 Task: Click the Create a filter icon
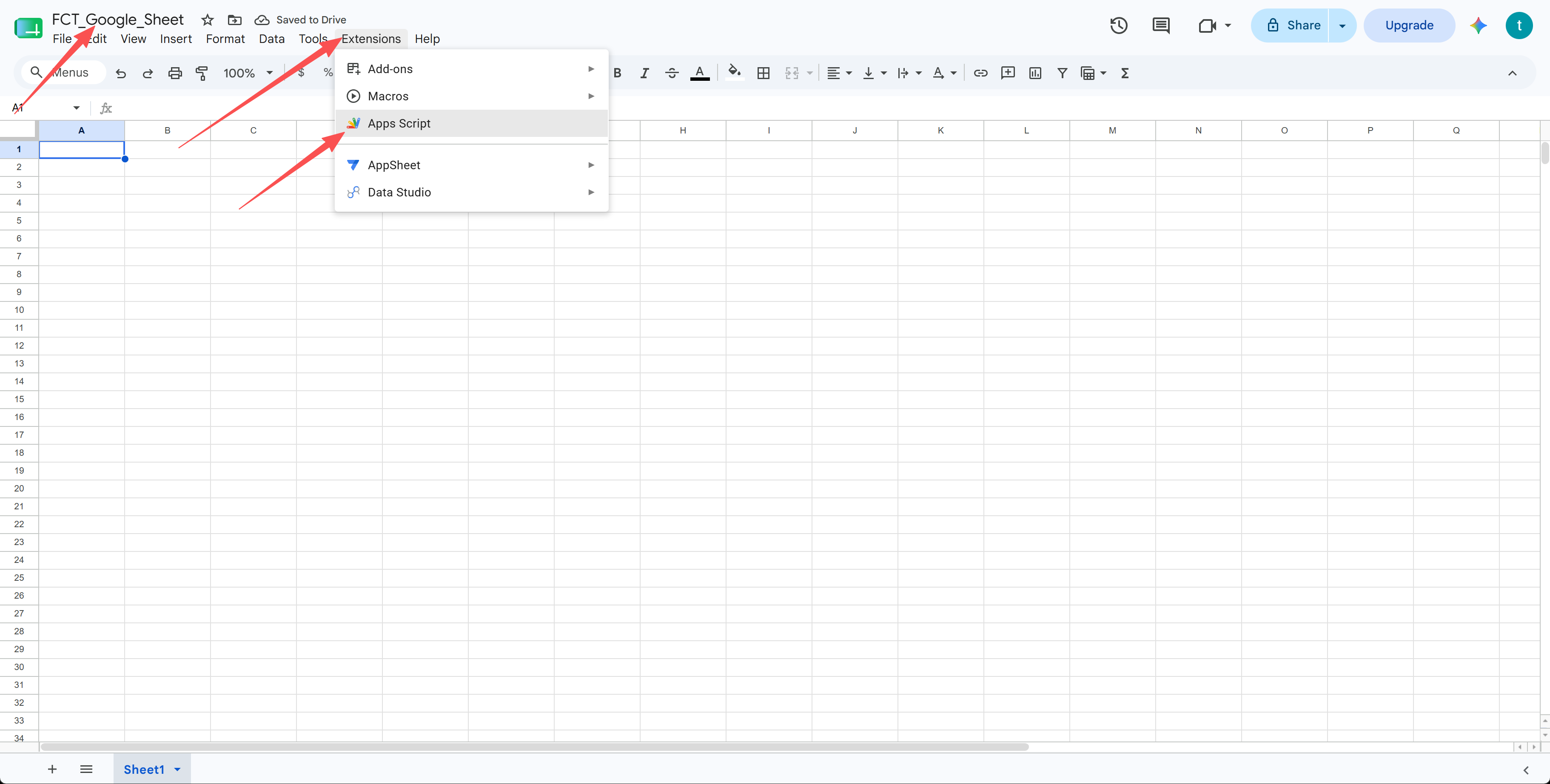point(1063,74)
